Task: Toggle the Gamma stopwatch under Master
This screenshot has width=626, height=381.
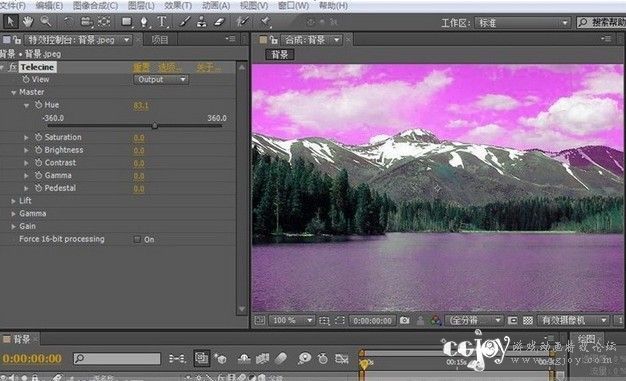Action: click(38, 176)
